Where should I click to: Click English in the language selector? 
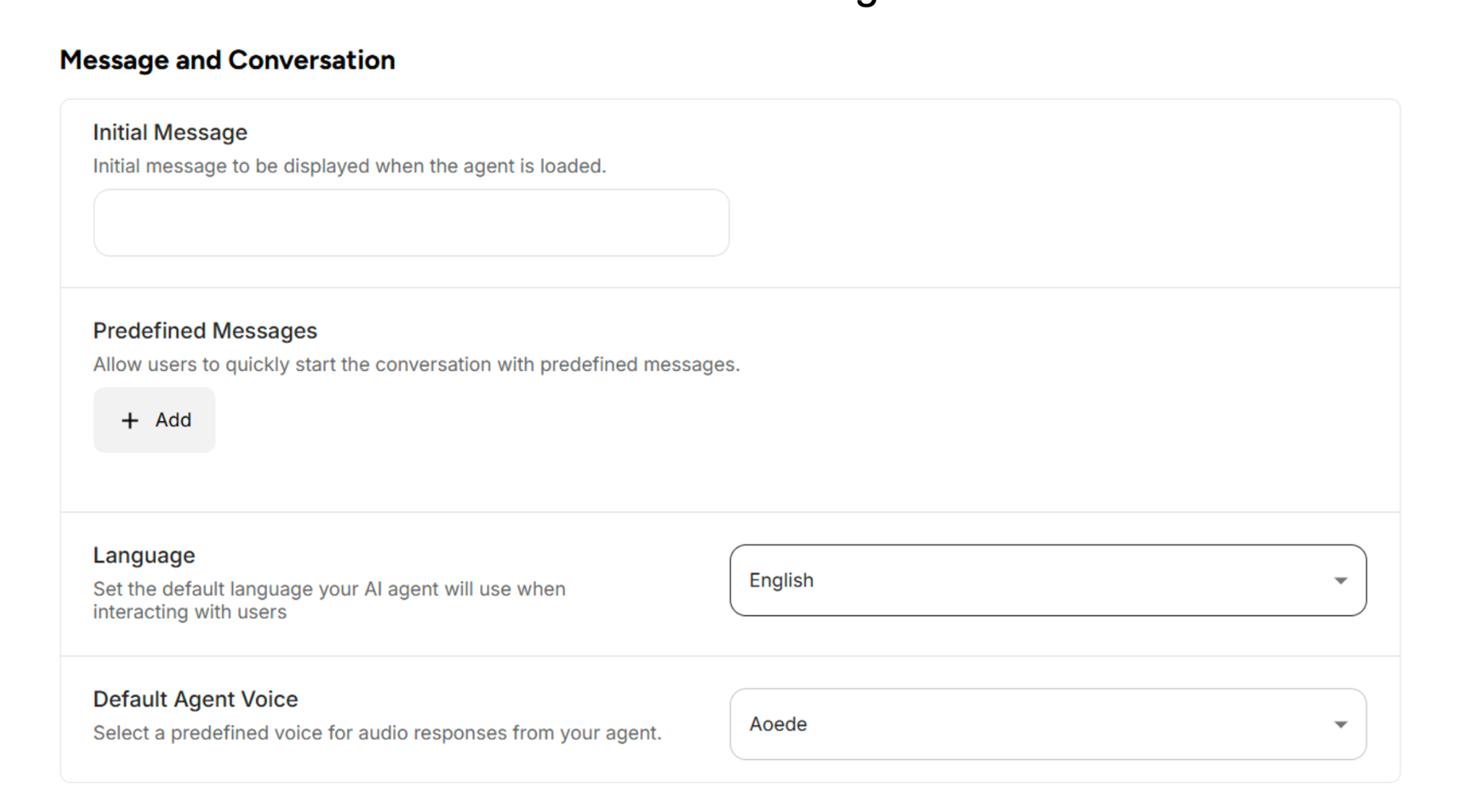[782, 580]
